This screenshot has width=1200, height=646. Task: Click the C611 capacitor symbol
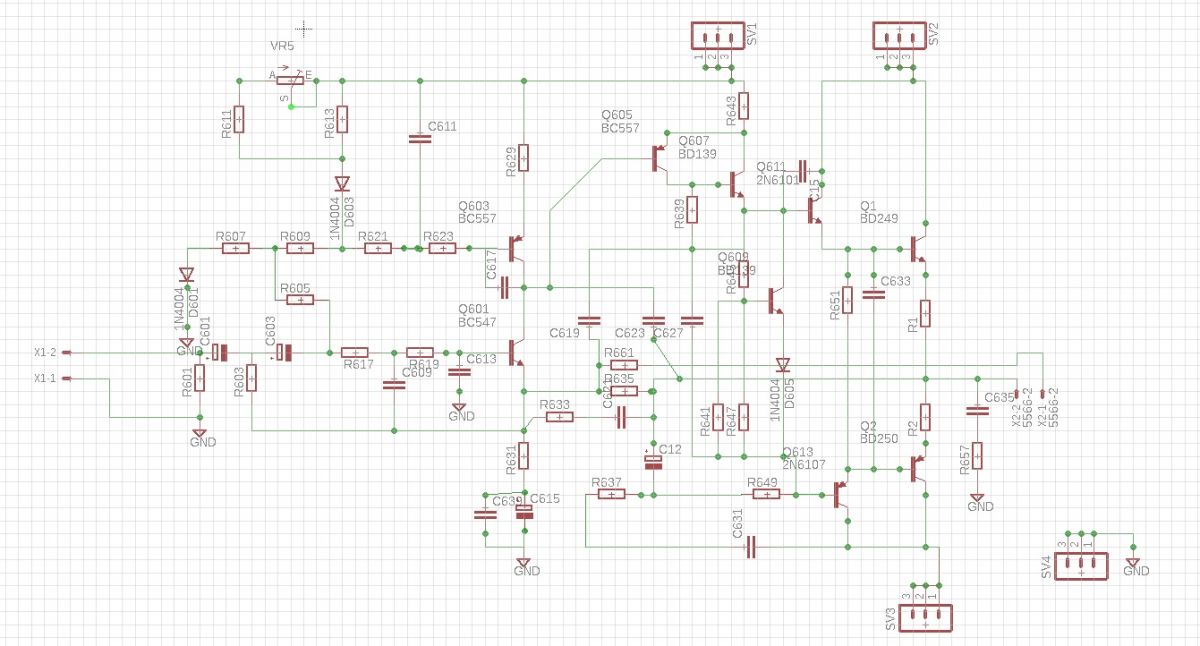[420, 139]
